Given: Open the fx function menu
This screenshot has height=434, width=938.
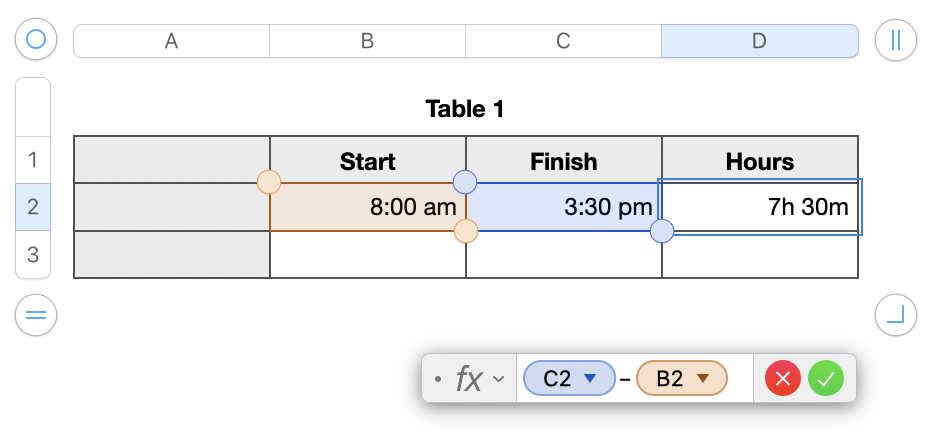Looking at the screenshot, I should (x=478, y=379).
